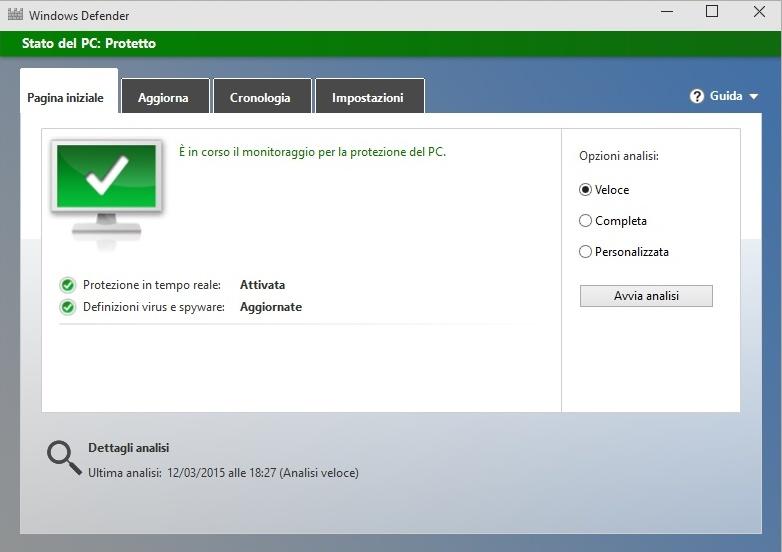Click the Windows Defender castle icon in title bar
Screen dimensions: 782x552
[x=15, y=14]
